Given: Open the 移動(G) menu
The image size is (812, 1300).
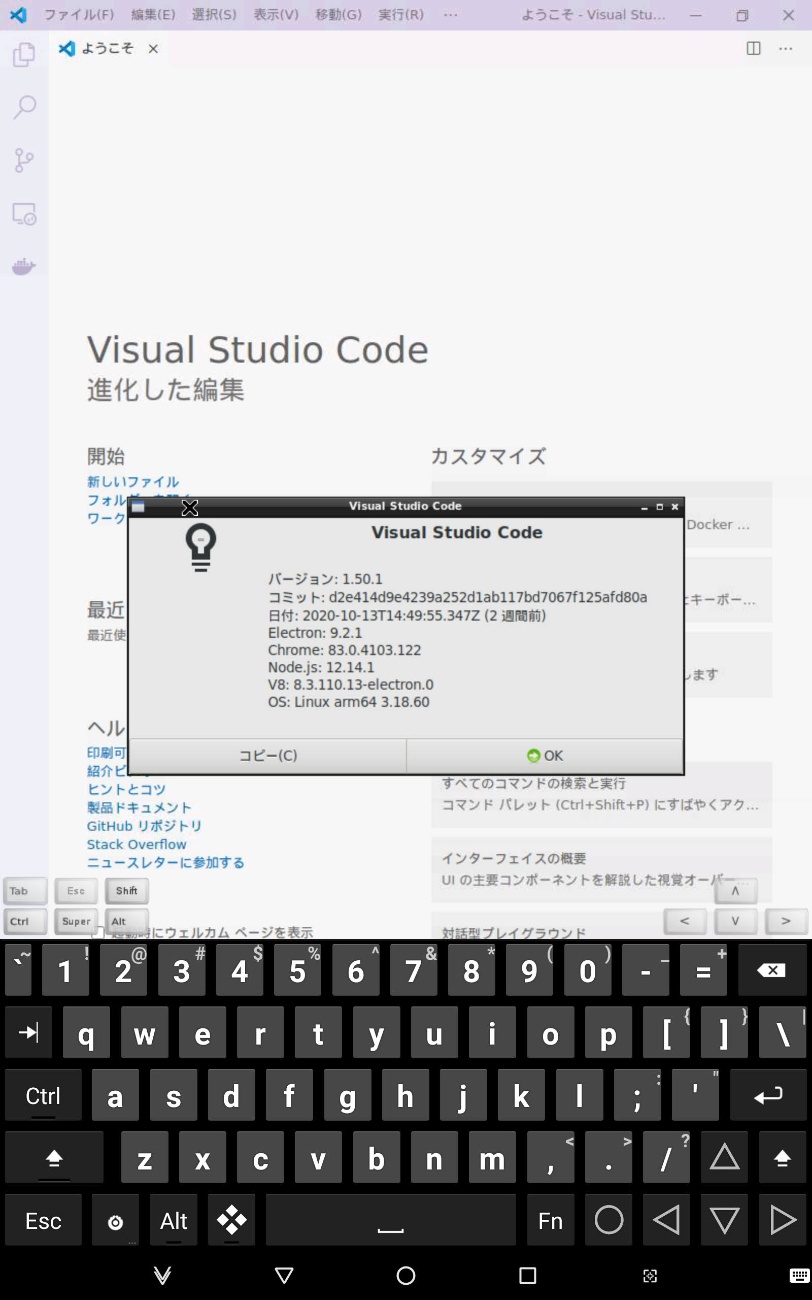Looking at the screenshot, I should (x=338, y=15).
